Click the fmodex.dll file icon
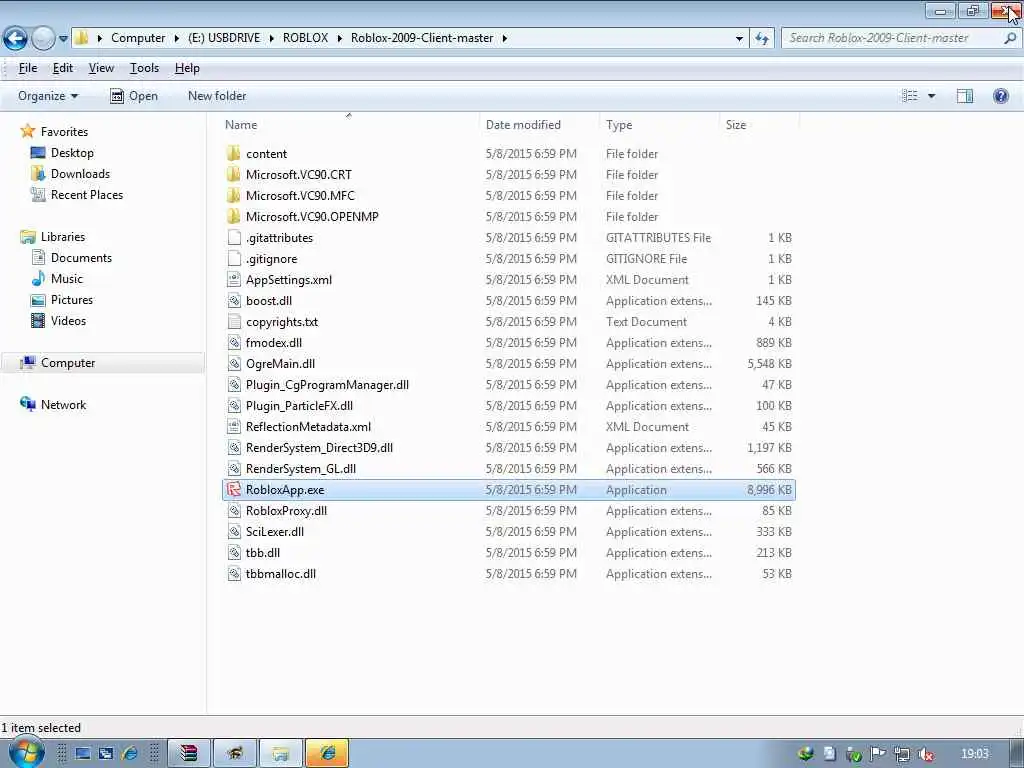This screenshot has width=1024, height=768. (x=234, y=342)
